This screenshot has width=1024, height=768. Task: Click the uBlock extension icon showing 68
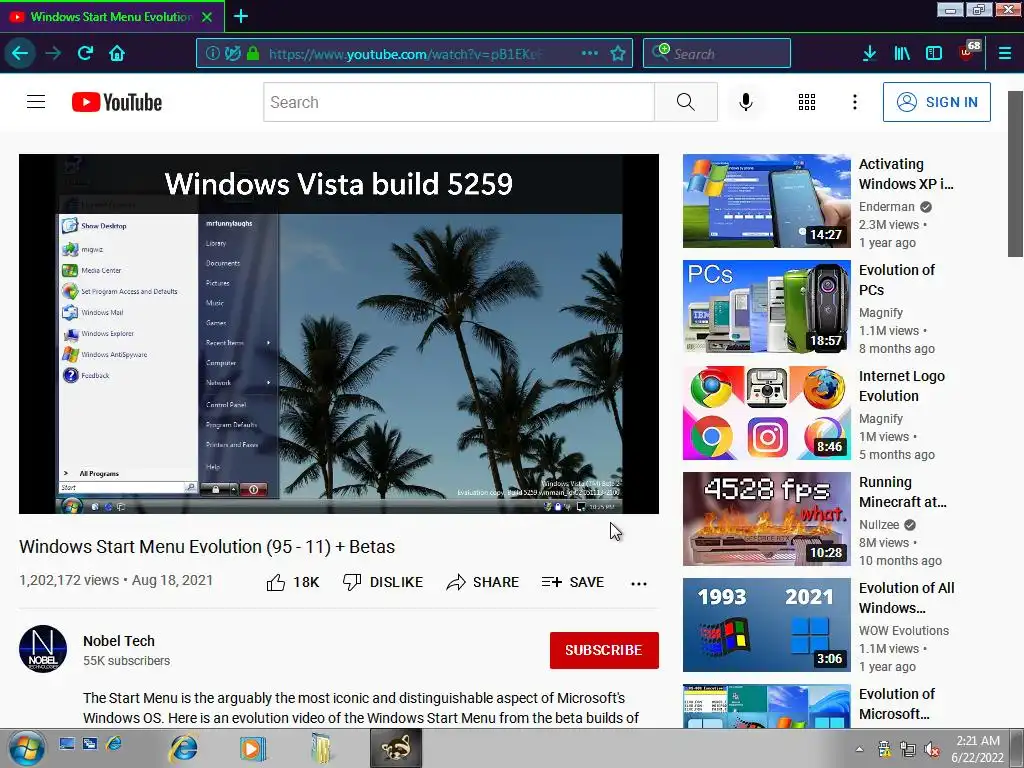(970, 52)
